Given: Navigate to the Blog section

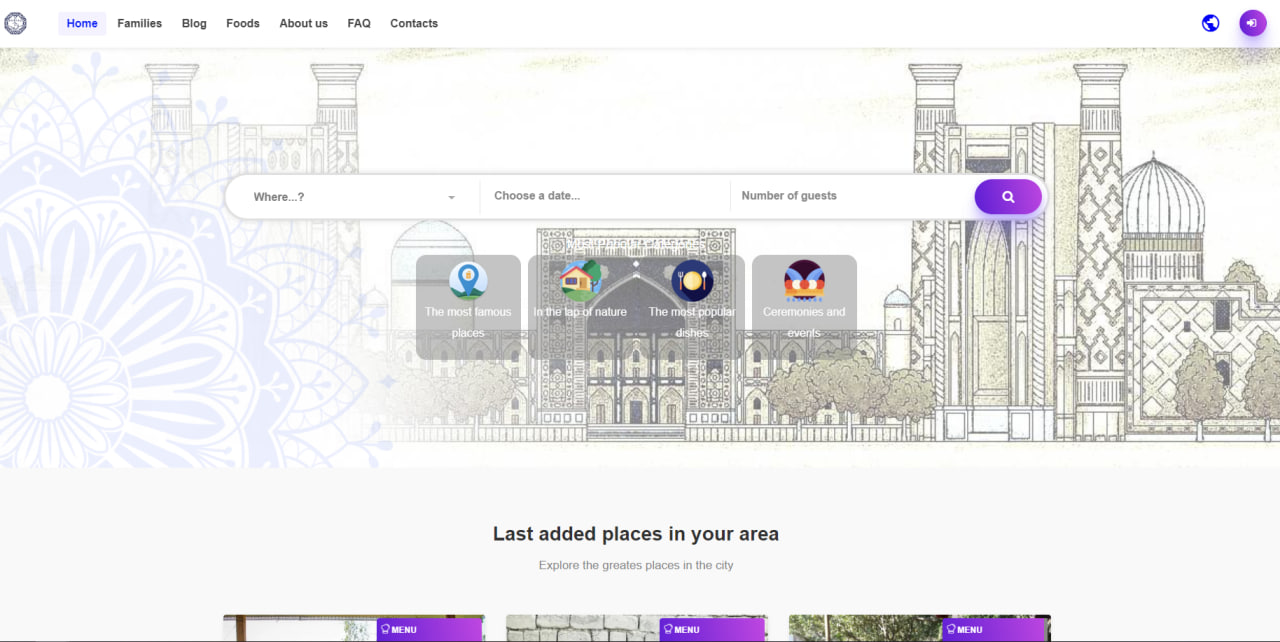Looking at the screenshot, I should (x=194, y=23).
